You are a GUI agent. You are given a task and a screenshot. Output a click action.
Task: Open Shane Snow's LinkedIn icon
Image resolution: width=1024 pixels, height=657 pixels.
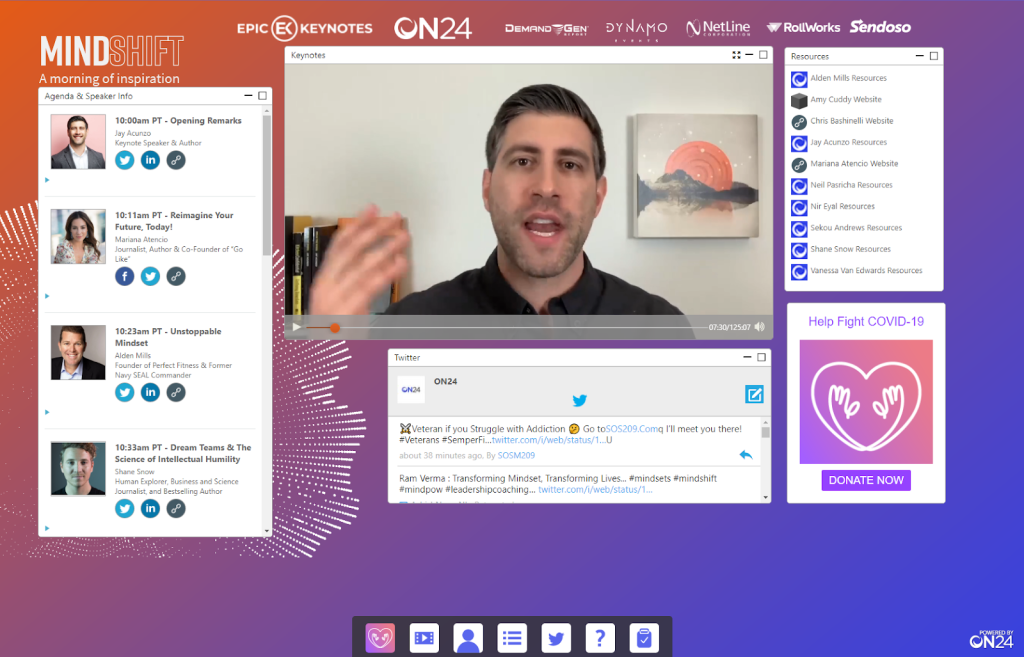(150, 509)
